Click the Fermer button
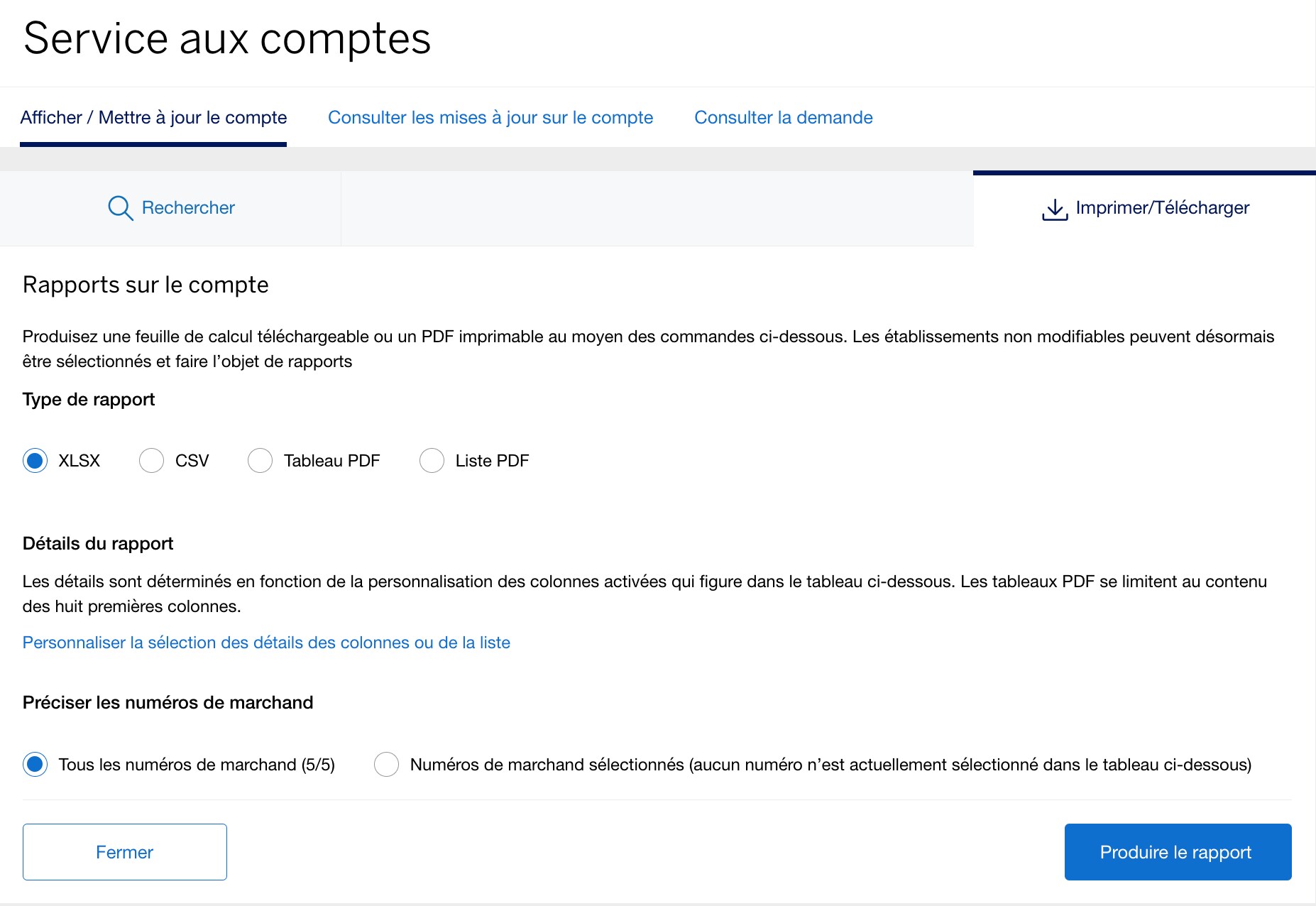Screen dimensions: 1316x906 (x=124, y=851)
